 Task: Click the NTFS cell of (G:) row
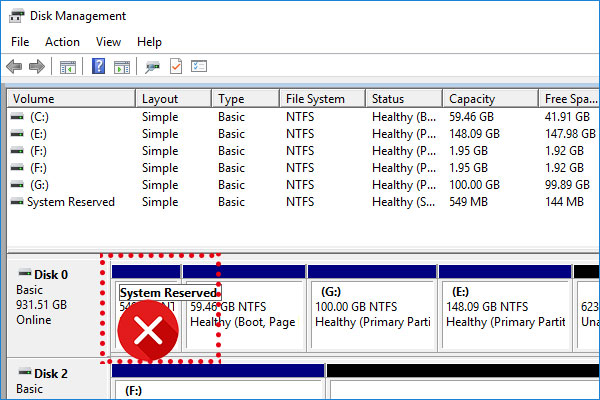click(300, 185)
